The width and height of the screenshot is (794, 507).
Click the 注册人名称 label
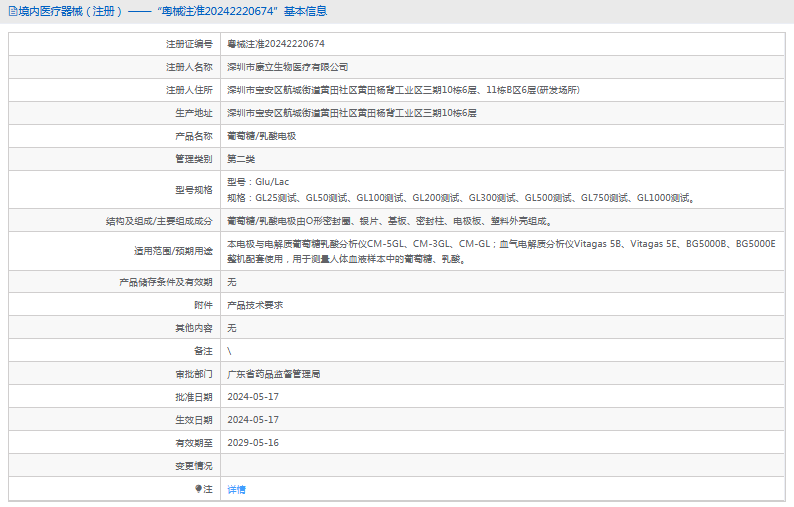click(189, 67)
